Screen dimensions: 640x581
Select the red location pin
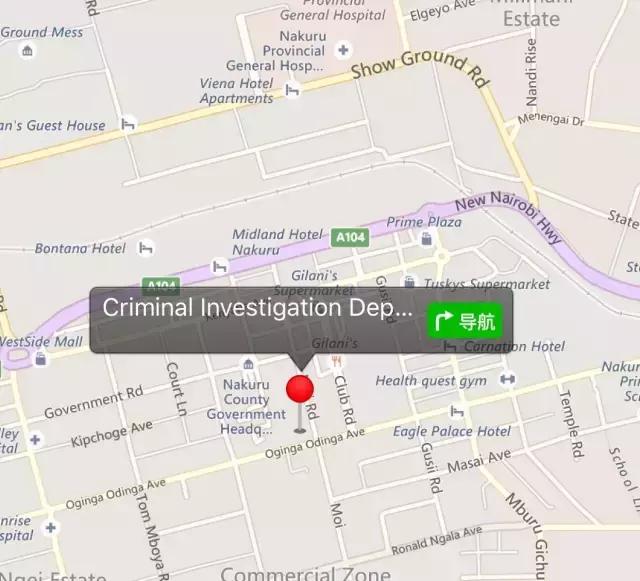coord(300,389)
